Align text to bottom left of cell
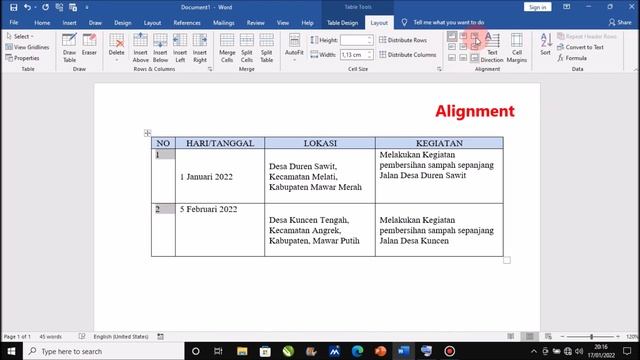 point(452,58)
